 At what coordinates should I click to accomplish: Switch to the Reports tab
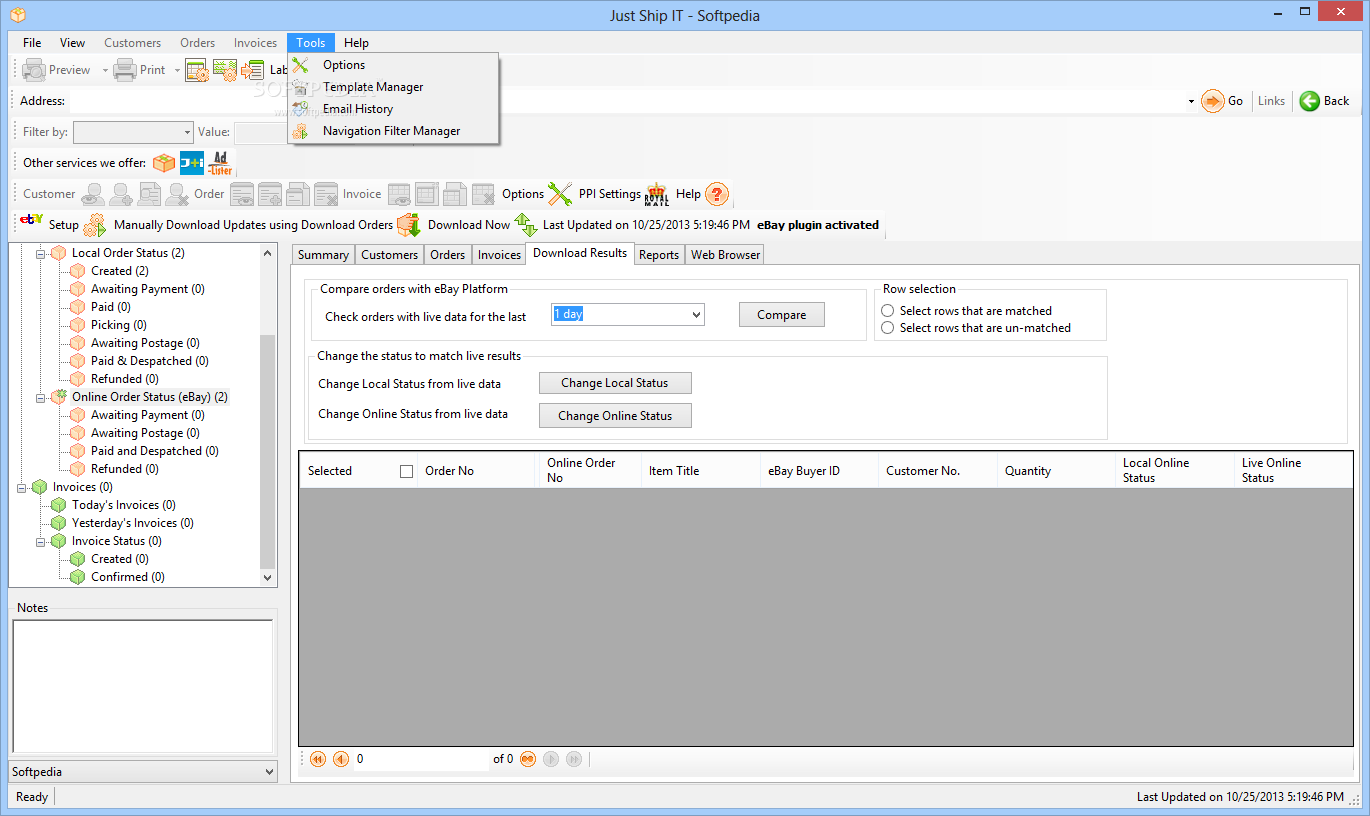(x=659, y=255)
